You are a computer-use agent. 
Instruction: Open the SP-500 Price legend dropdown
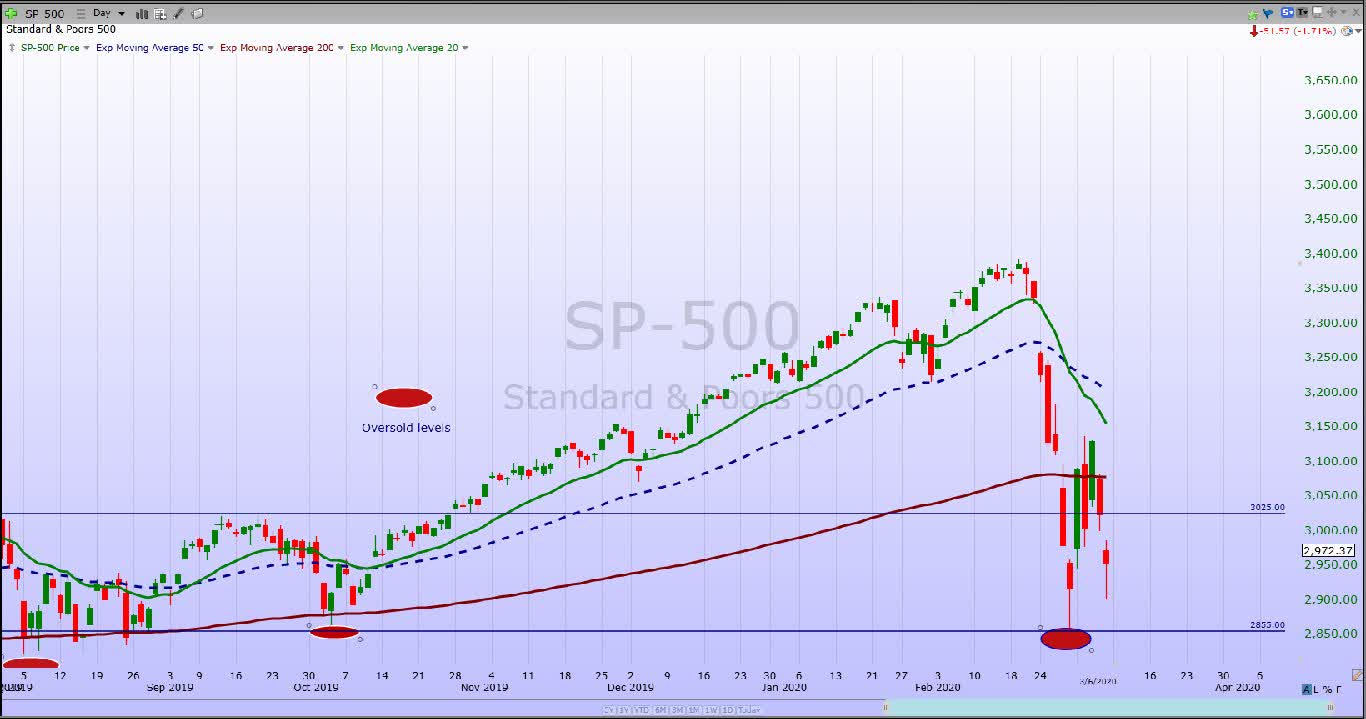tap(87, 47)
